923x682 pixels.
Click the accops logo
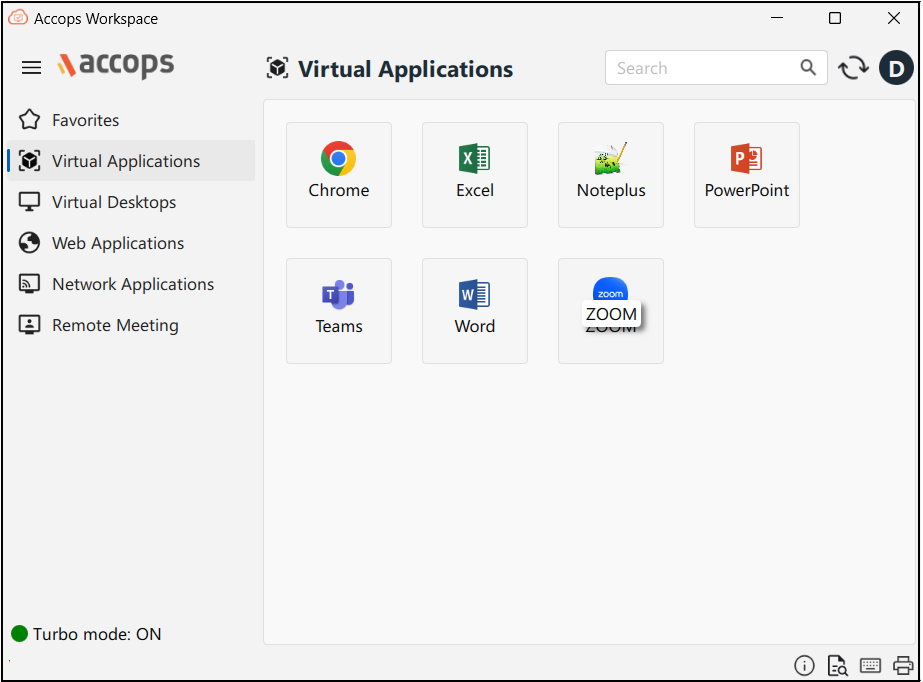[115, 65]
